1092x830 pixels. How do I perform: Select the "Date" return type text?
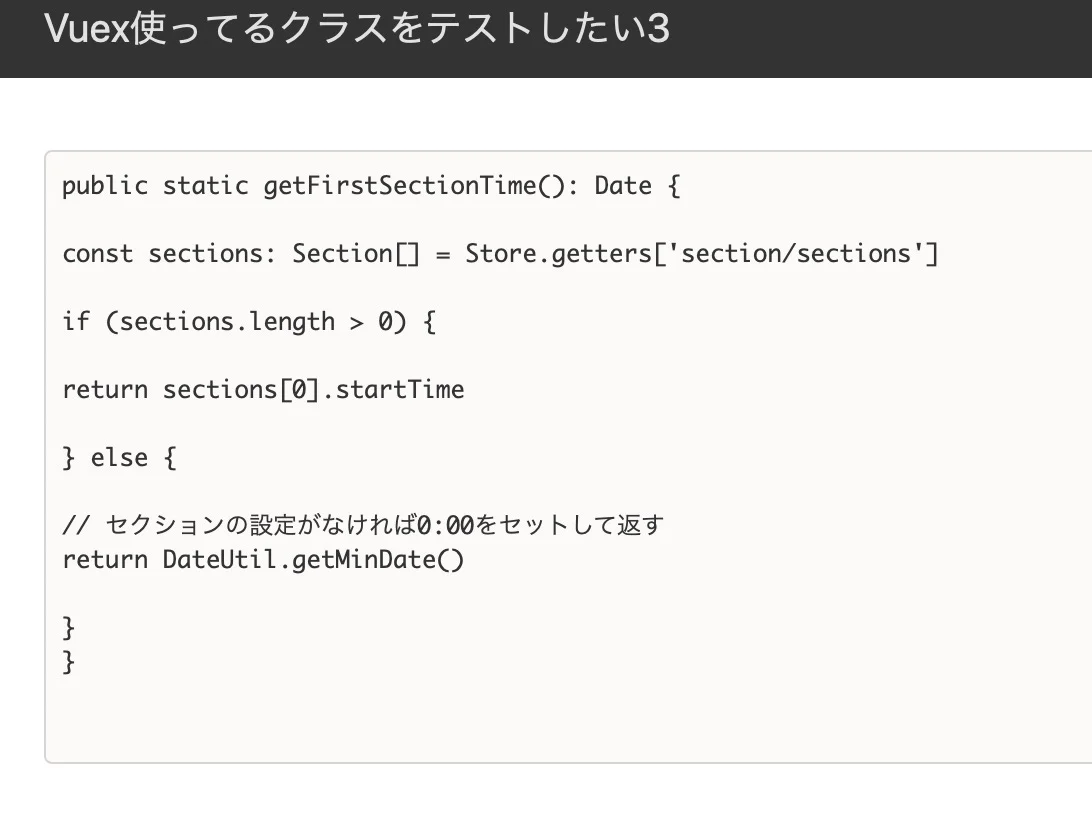click(623, 186)
